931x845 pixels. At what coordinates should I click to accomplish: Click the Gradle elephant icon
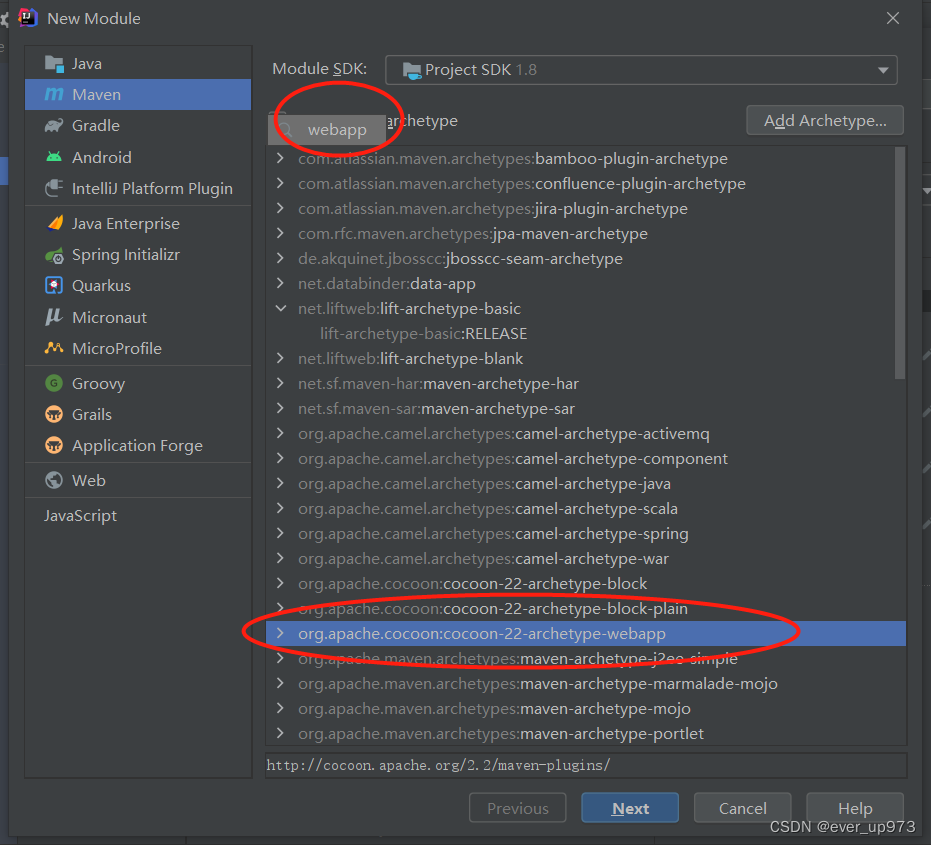click(54, 125)
